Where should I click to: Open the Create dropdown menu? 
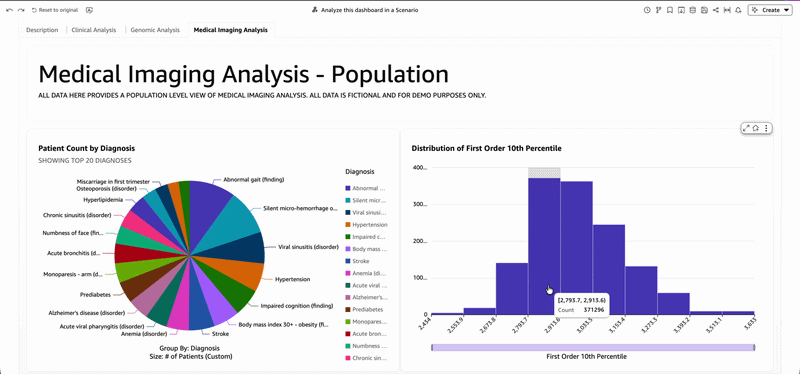(770, 10)
